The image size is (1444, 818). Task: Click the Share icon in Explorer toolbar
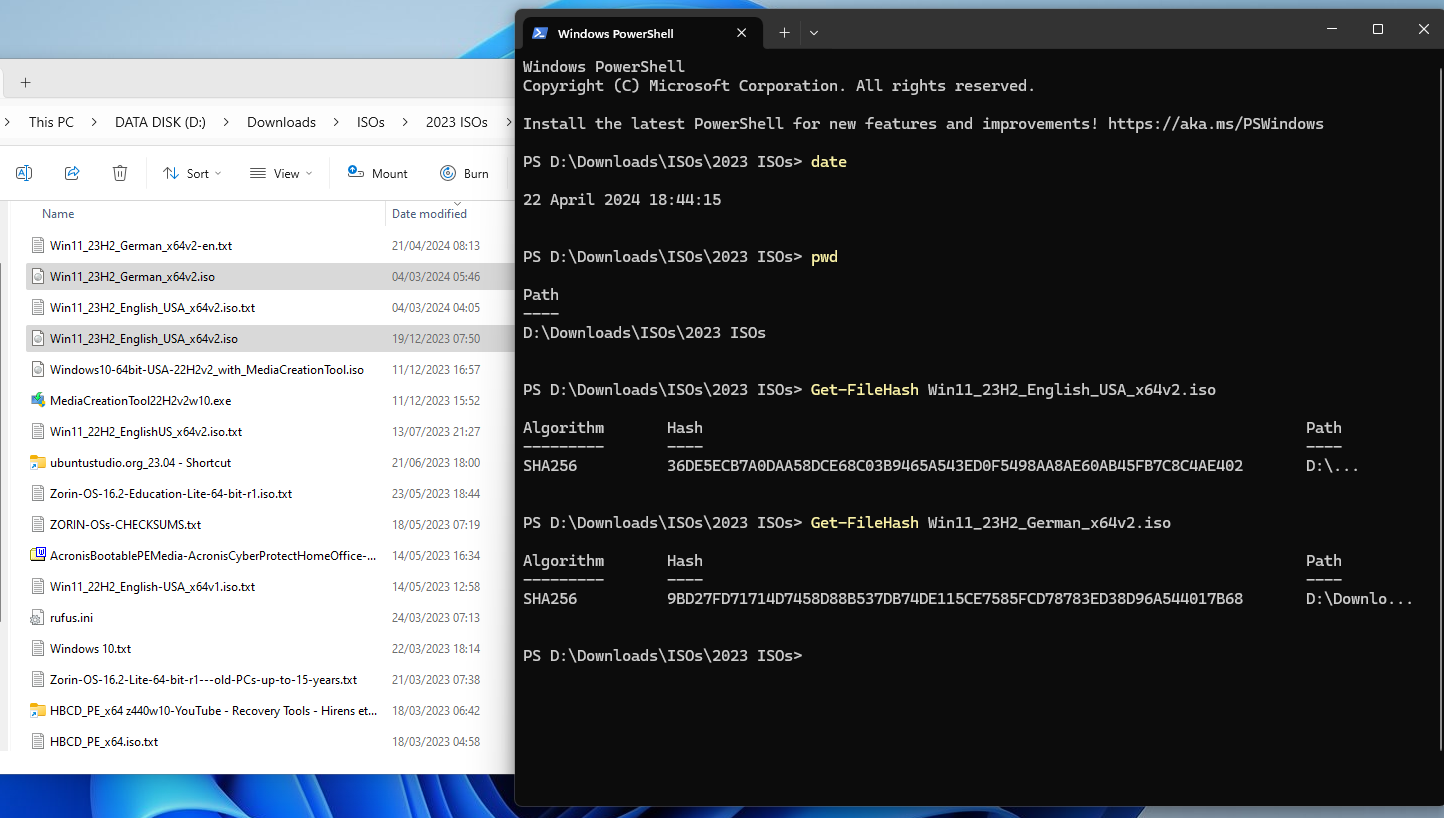(x=72, y=173)
